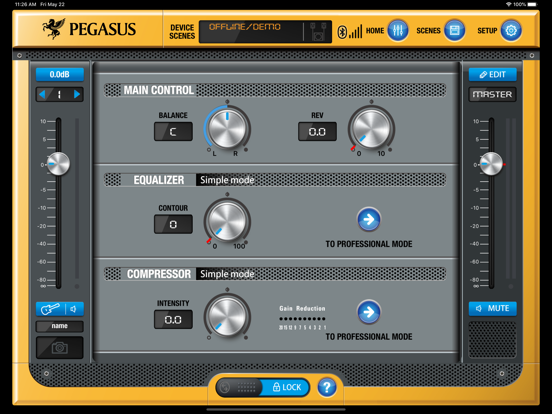552x414 pixels.
Task: Select the guitar instrument icon
Action: click(50, 309)
